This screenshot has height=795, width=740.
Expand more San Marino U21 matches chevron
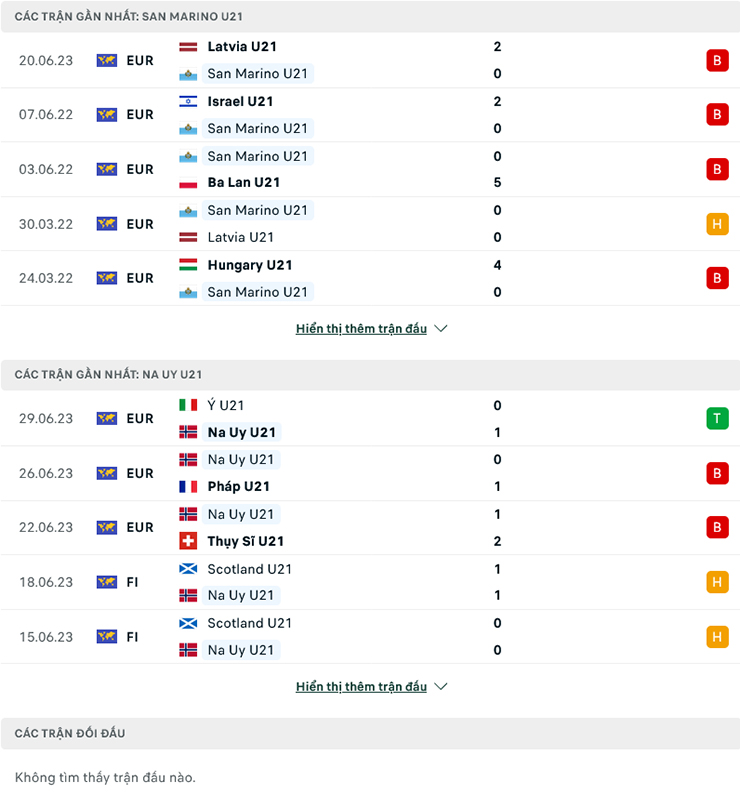[441, 328]
